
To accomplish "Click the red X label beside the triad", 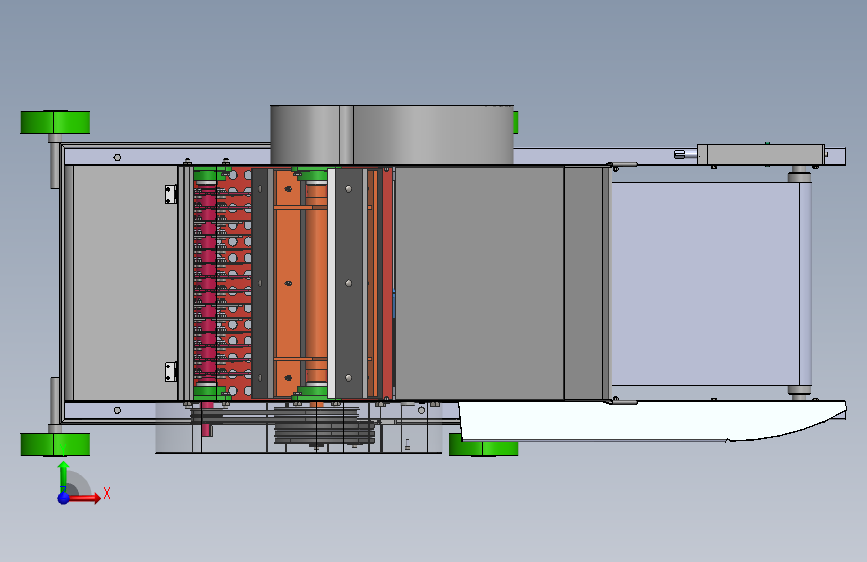I will [x=107, y=493].
